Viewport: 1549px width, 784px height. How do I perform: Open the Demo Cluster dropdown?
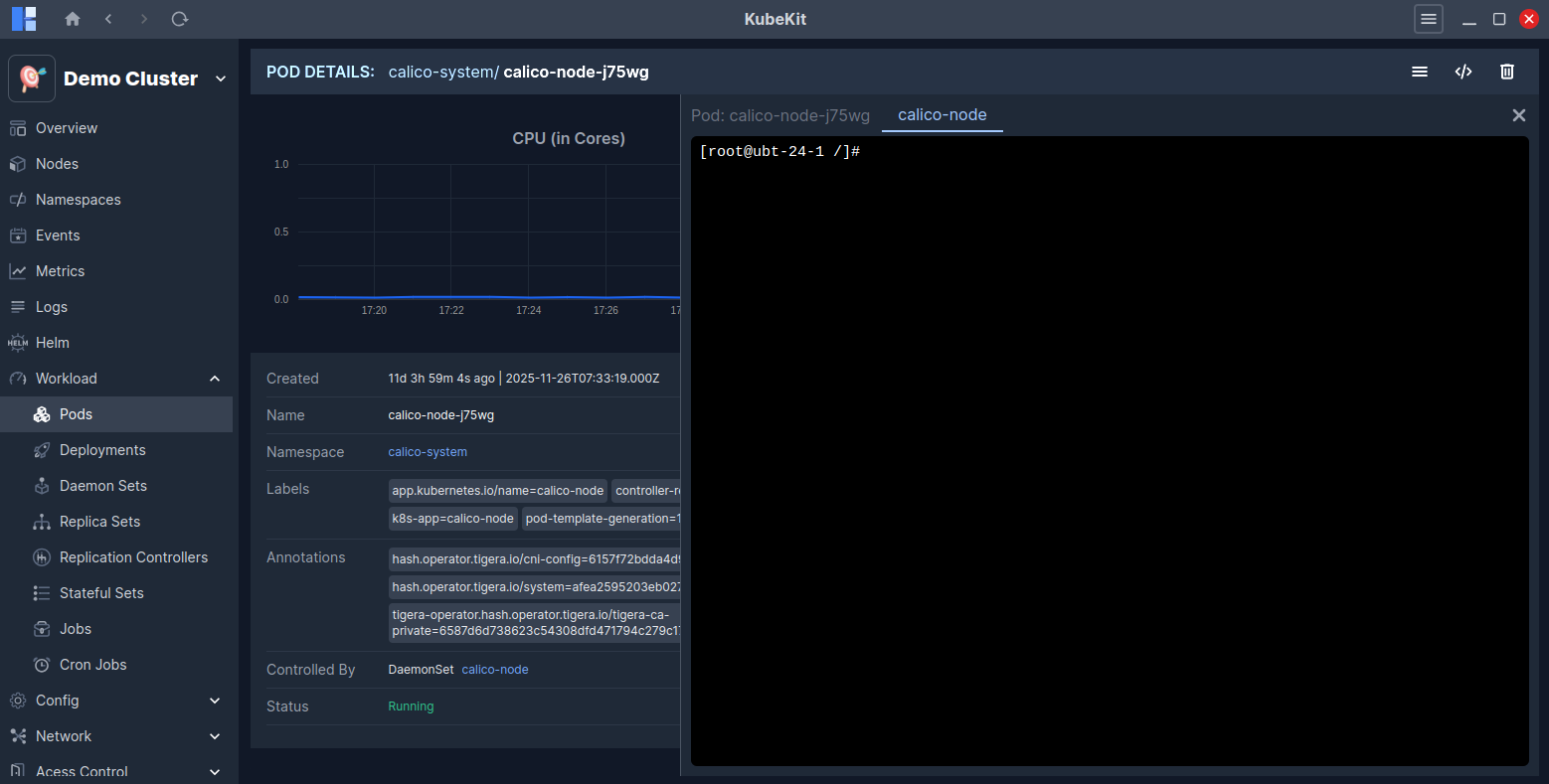220,78
